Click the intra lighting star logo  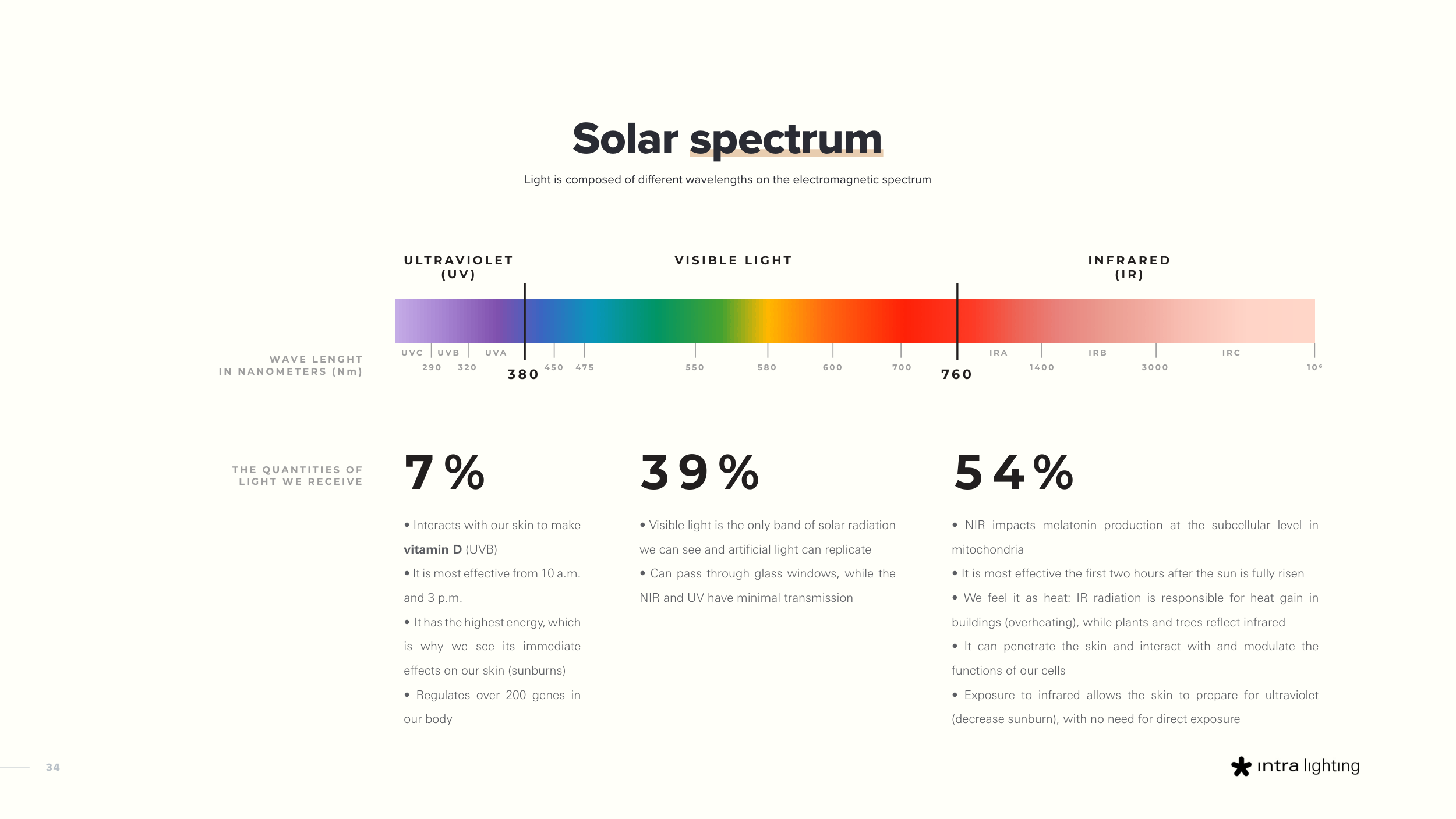[1241, 766]
